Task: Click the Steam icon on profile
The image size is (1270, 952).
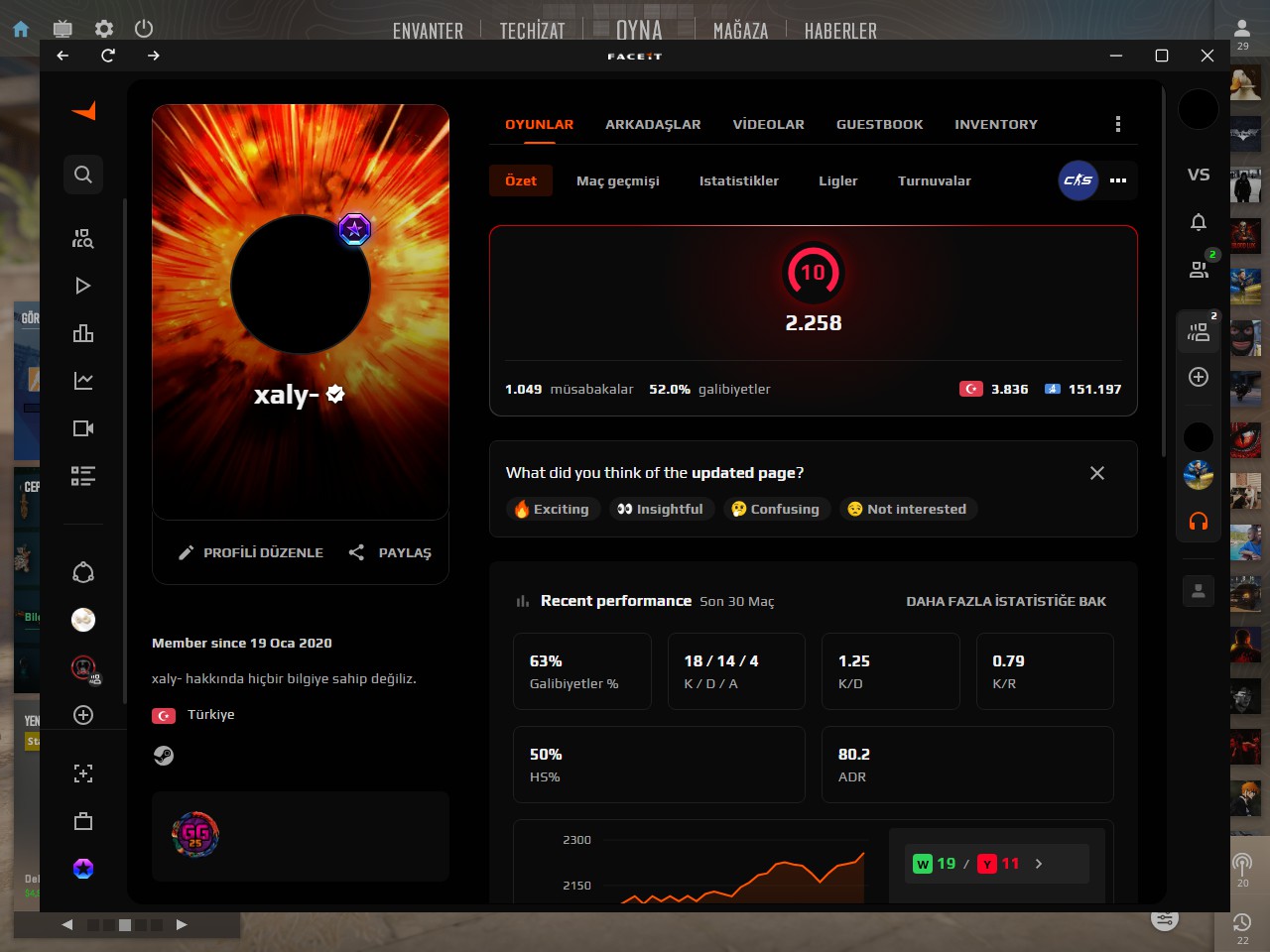Action: click(164, 756)
